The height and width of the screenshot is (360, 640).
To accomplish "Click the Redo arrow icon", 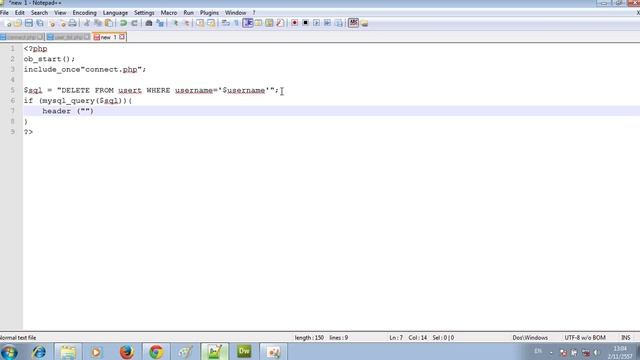I will [134, 23].
